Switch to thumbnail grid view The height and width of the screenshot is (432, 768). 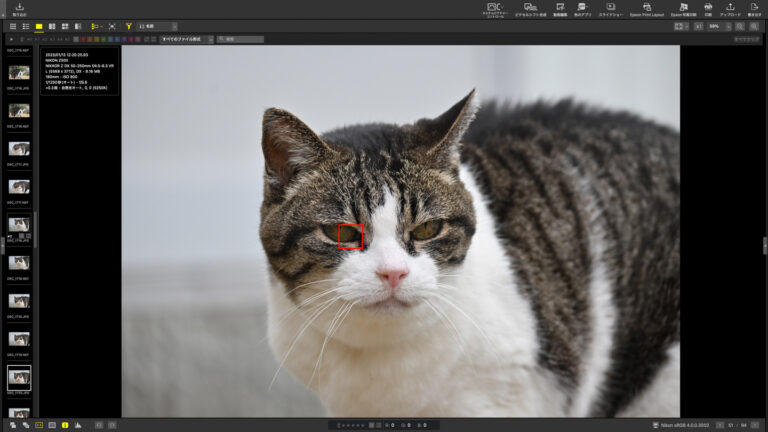point(12,26)
